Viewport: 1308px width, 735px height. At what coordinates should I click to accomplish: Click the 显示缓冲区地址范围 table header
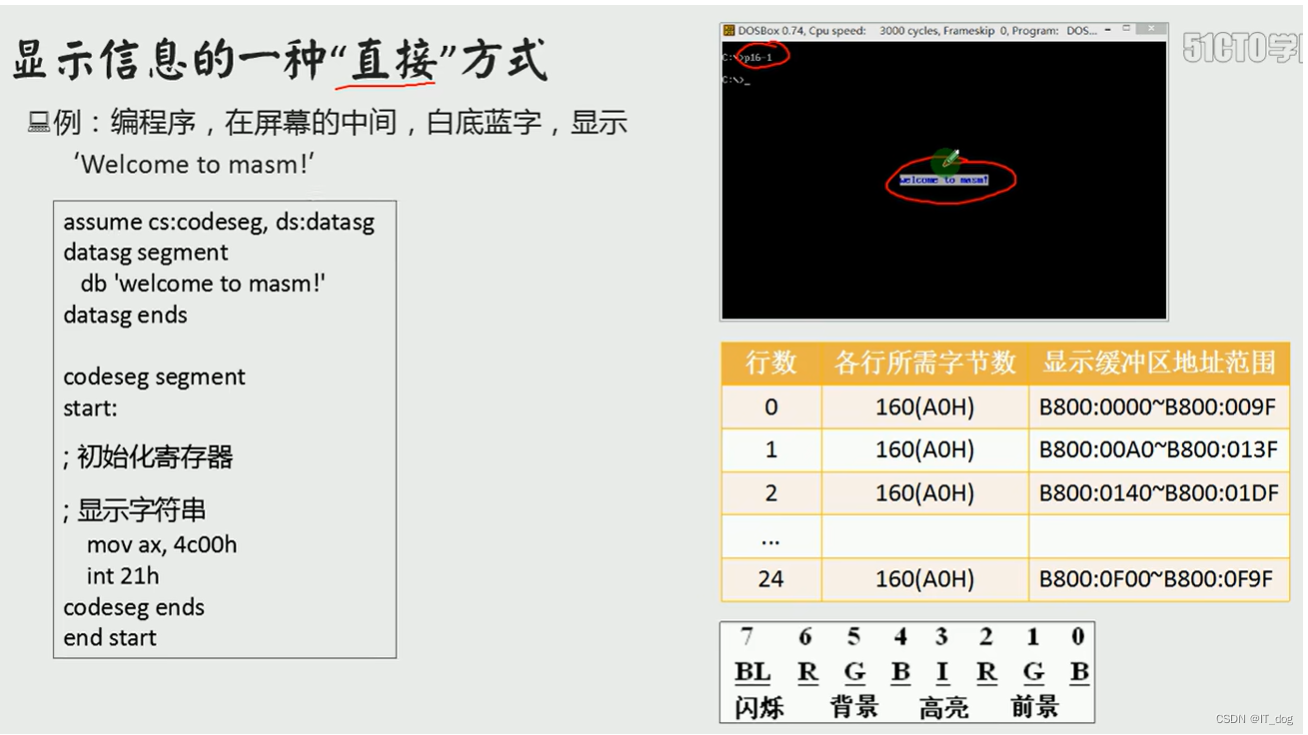click(x=1159, y=363)
